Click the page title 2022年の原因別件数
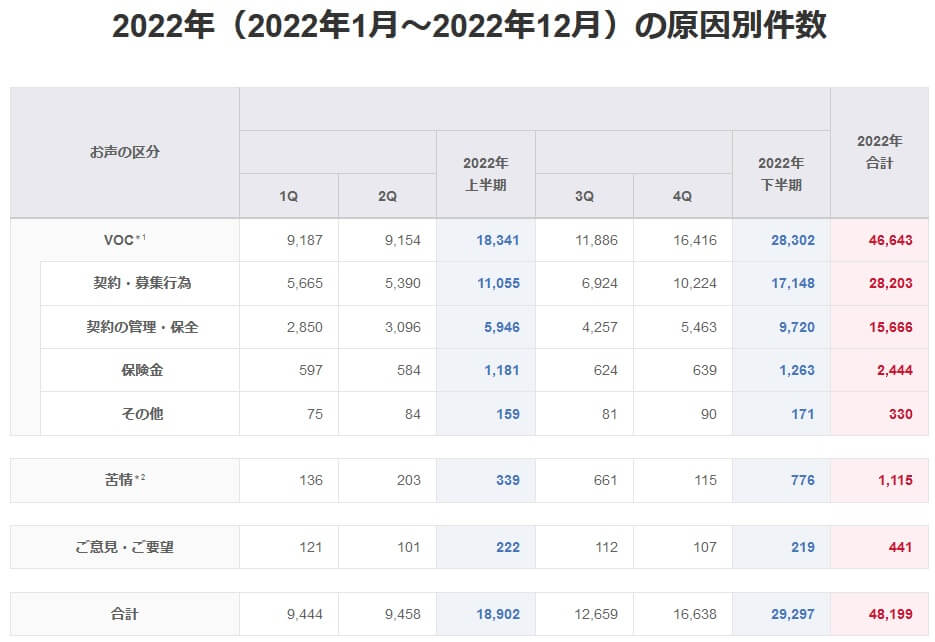 pyautogui.click(x=469, y=26)
